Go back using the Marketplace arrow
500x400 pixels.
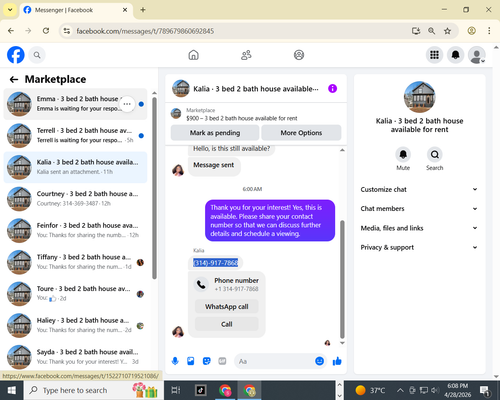(14, 79)
